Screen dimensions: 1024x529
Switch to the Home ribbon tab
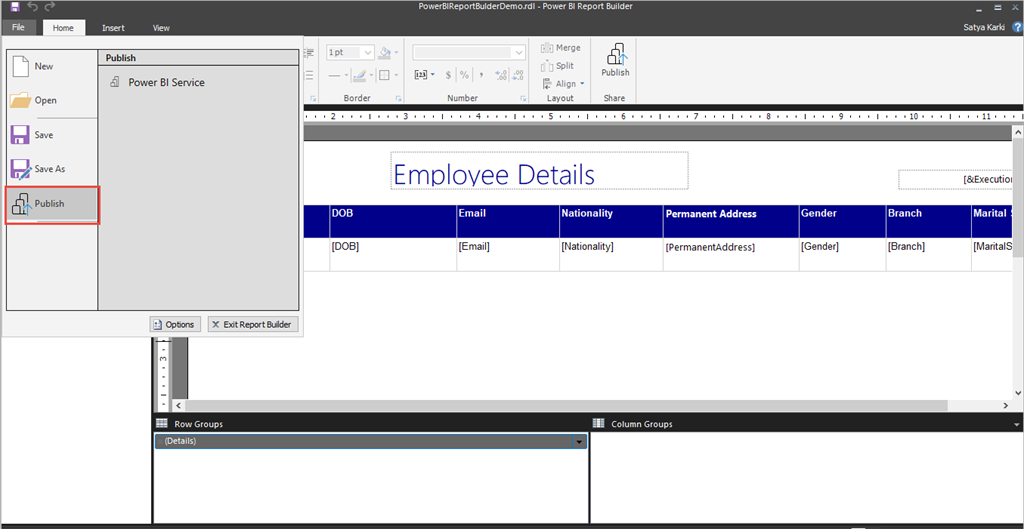pos(63,28)
